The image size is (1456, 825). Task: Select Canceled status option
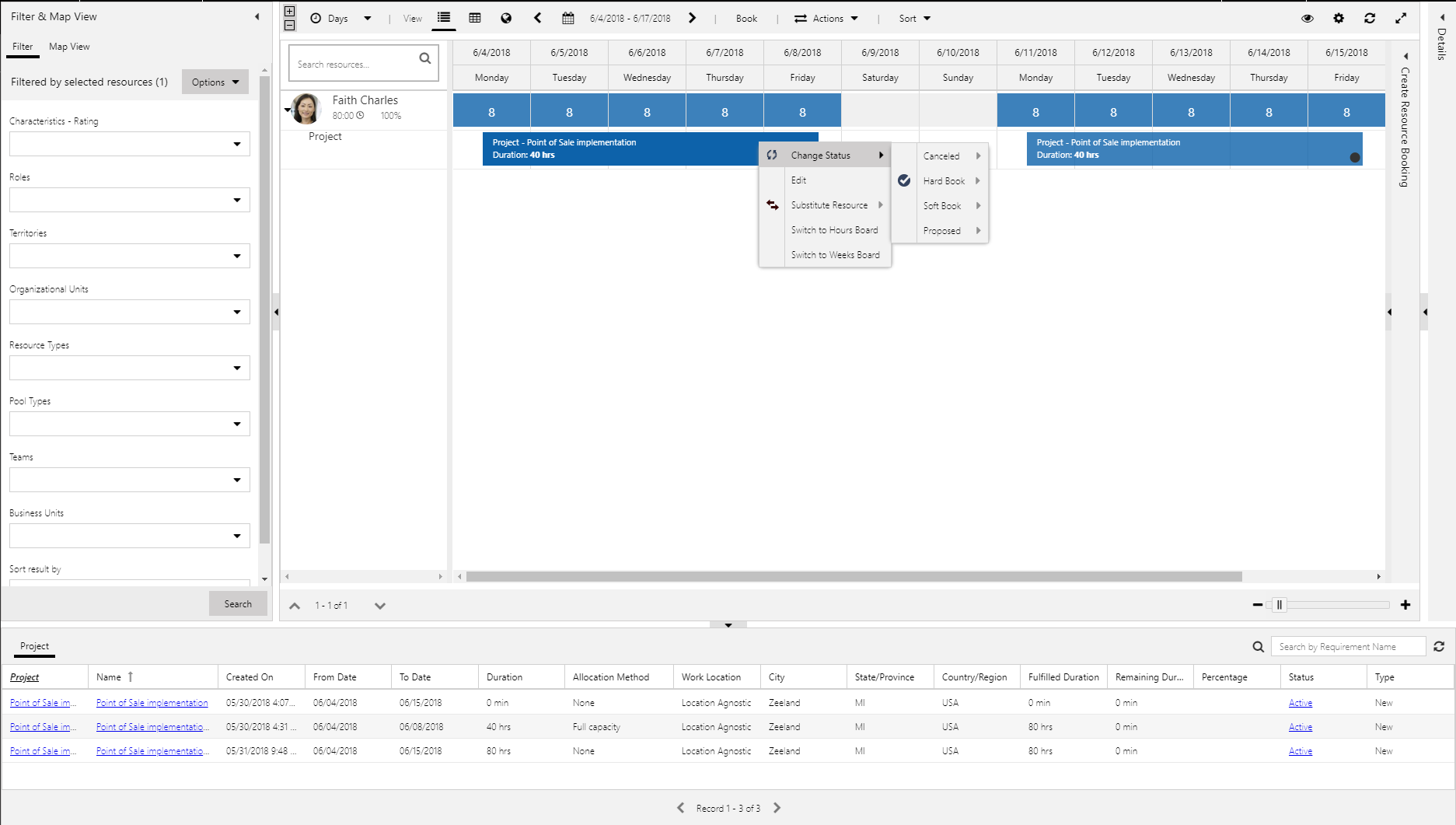(x=940, y=156)
